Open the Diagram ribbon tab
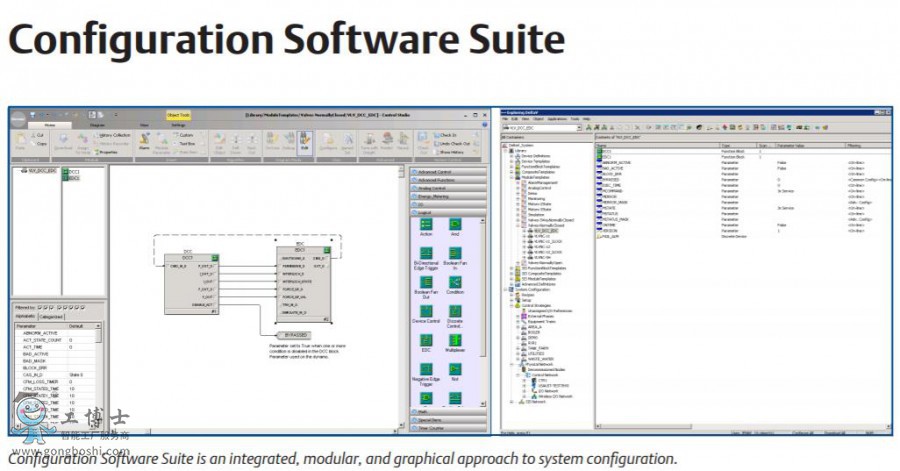 pos(91,125)
